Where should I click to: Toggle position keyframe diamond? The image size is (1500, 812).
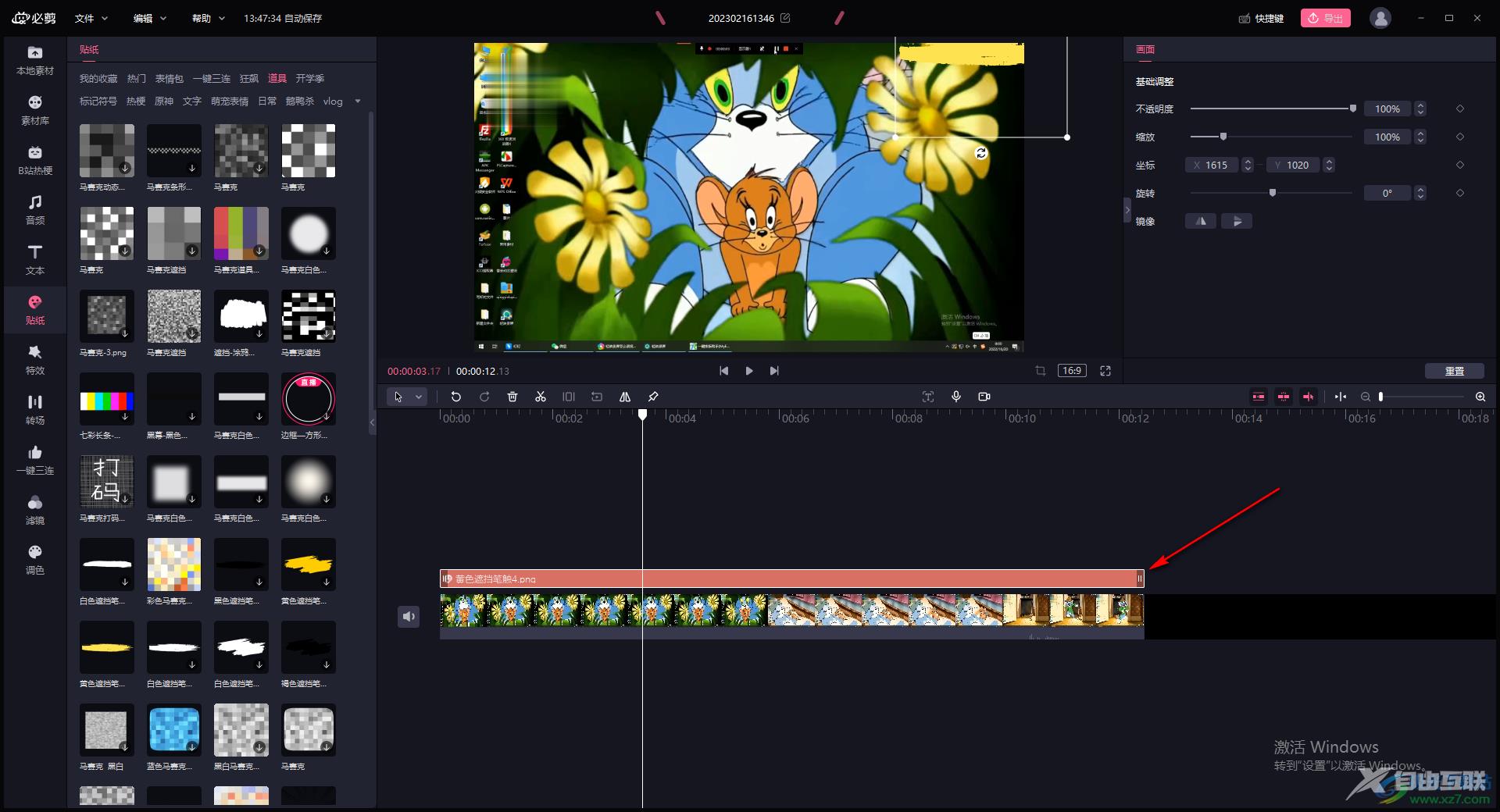click(x=1460, y=165)
